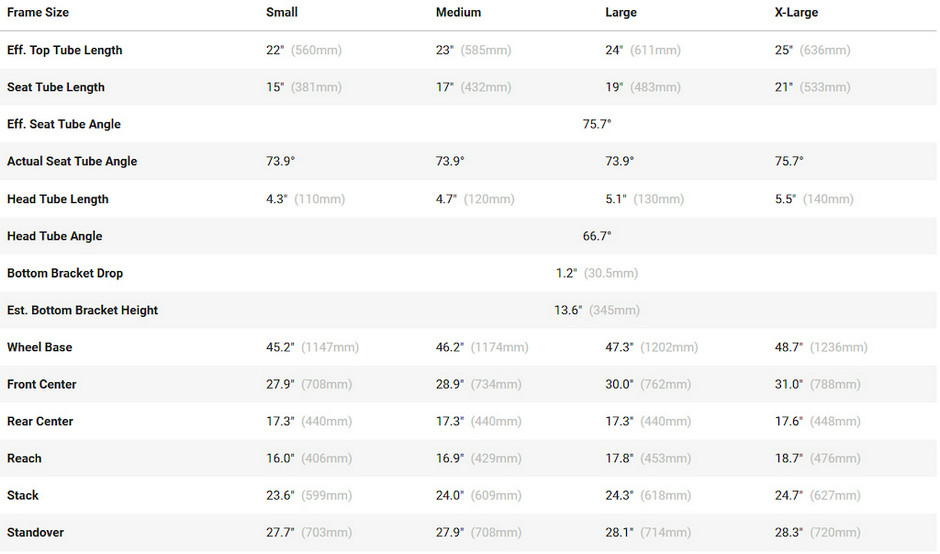Click the Rear Center value for X-Large
The width and height of the screenshot is (940, 554).
[x=817, y=421]
